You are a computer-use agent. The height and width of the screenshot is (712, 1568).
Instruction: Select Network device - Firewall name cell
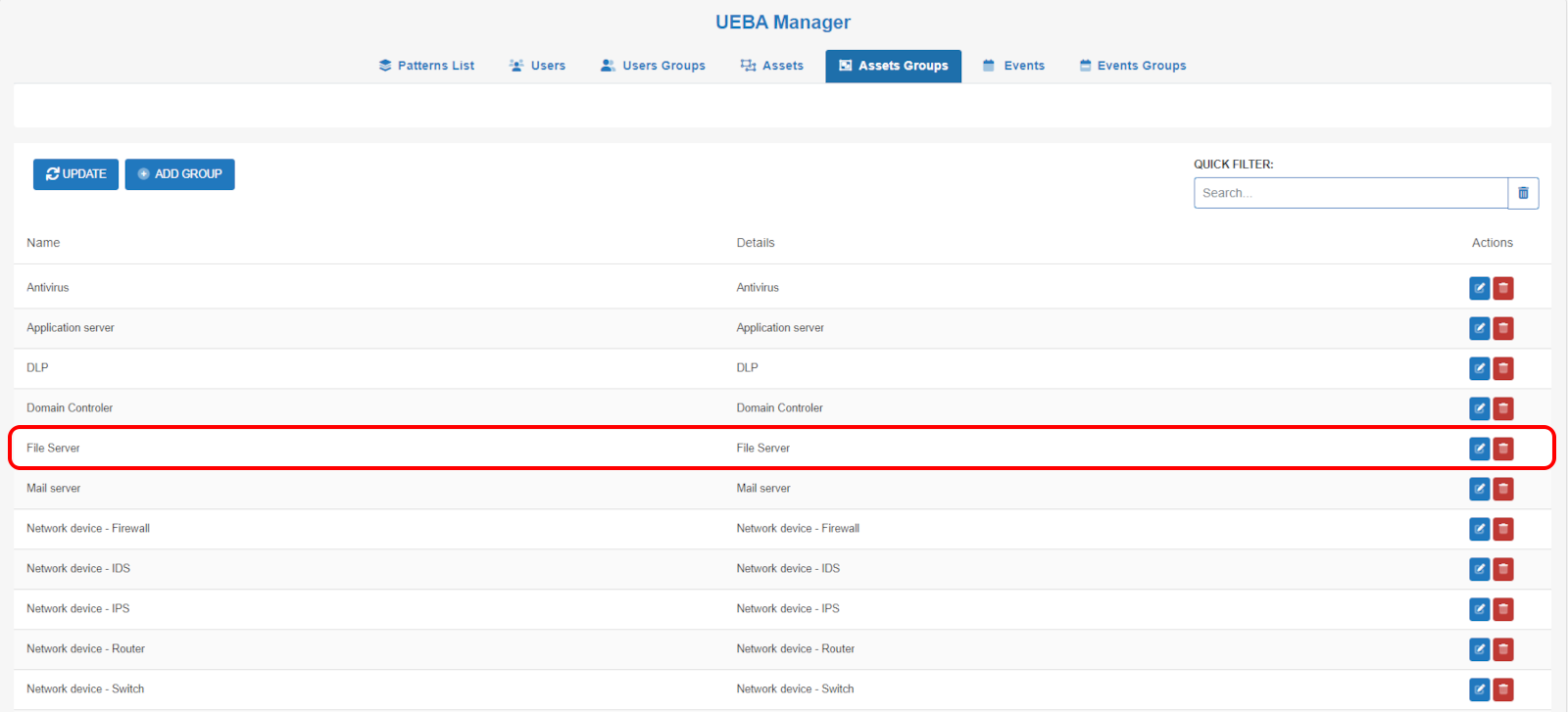click(x=88, y=529)
